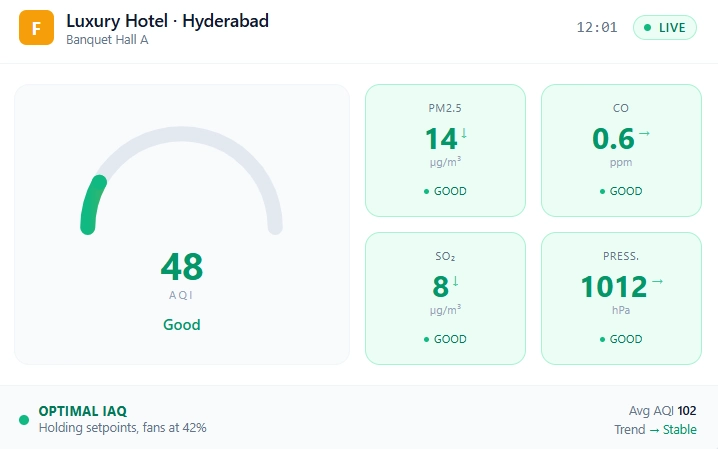
Task: Click the GOOD status dot in CO card
Action: (602, 191)
